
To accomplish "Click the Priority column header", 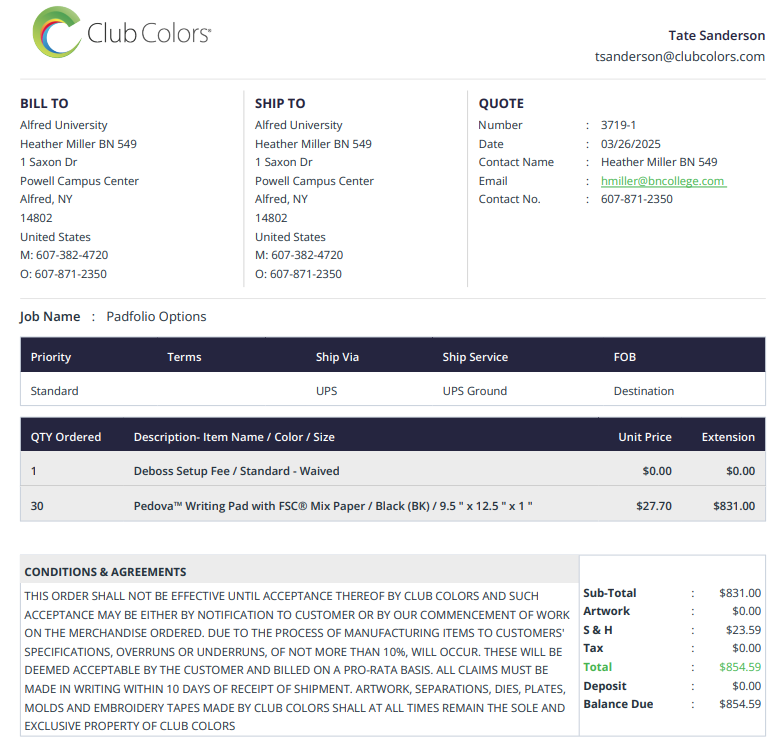I will click(x=51, y=357).
